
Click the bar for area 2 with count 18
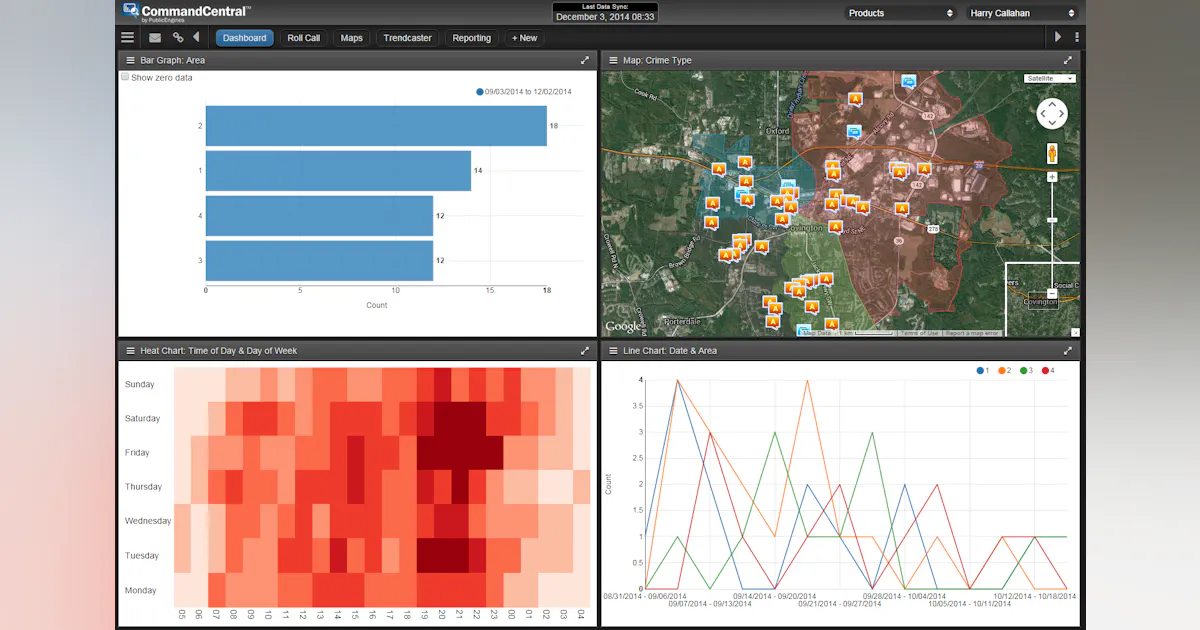(376, 125)
